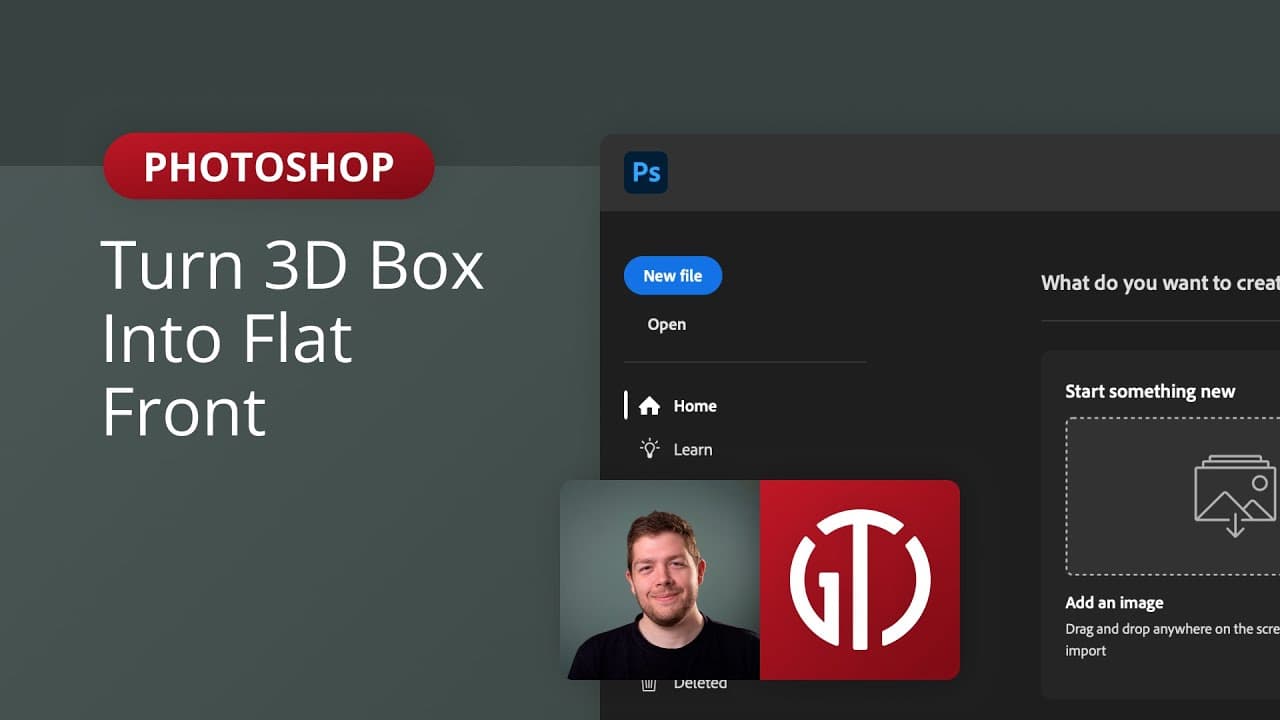Image resolution: width=1280 pixels, height=720 pixels.
Task: Click the Open button below New file
Action: (x=666, y=324)
